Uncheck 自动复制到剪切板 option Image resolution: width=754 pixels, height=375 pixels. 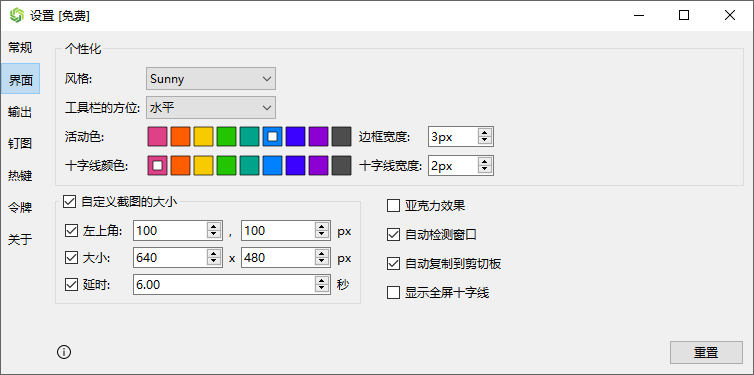393,264
